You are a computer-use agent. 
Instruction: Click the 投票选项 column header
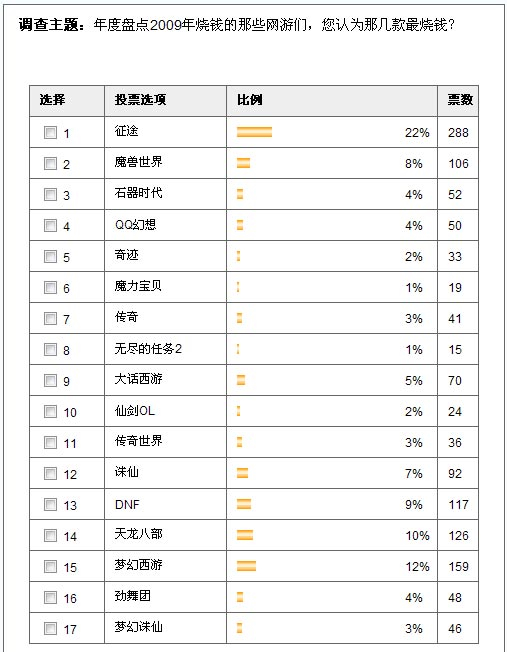tap(140, 100)
